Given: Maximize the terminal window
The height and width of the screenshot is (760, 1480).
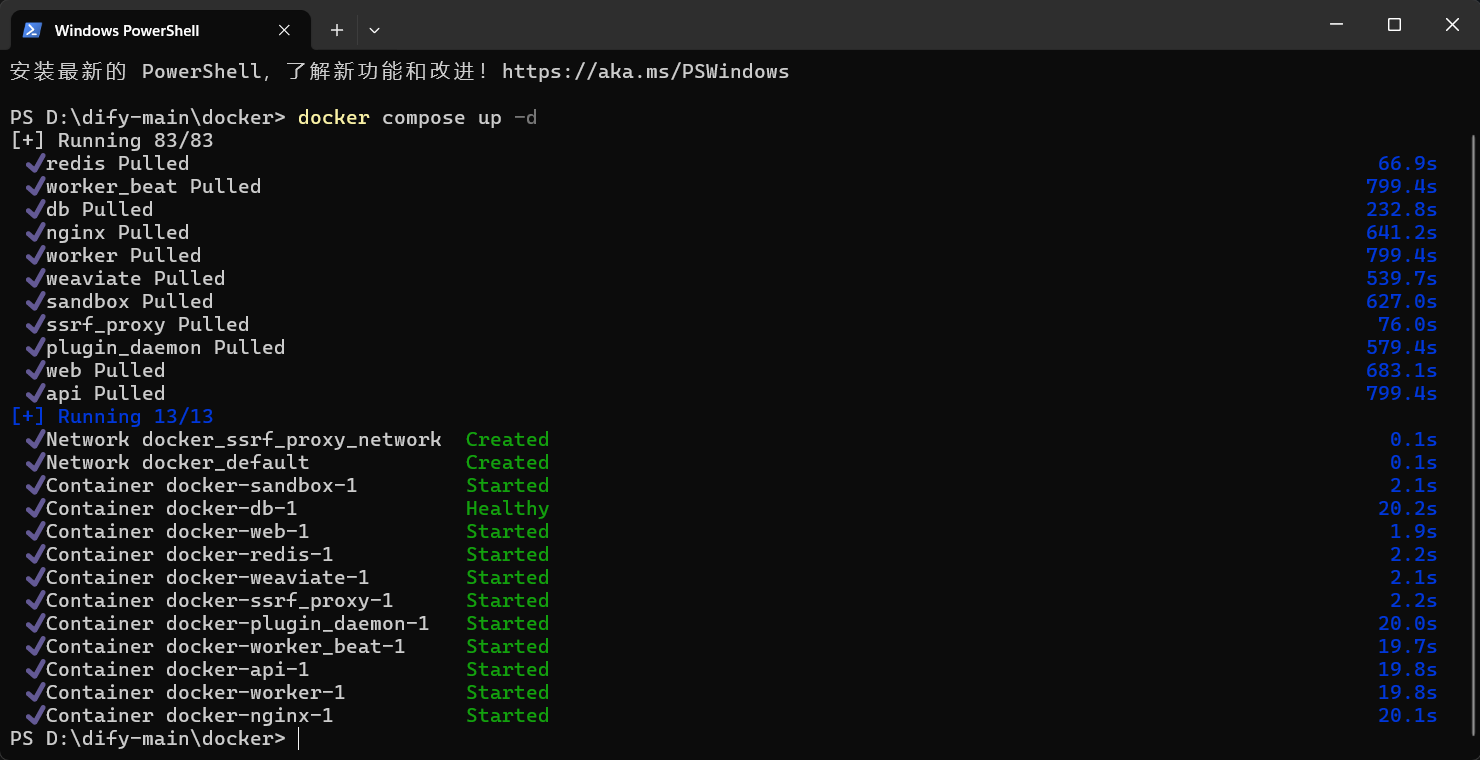Looking at the screenshot, I should [1394, 25].
